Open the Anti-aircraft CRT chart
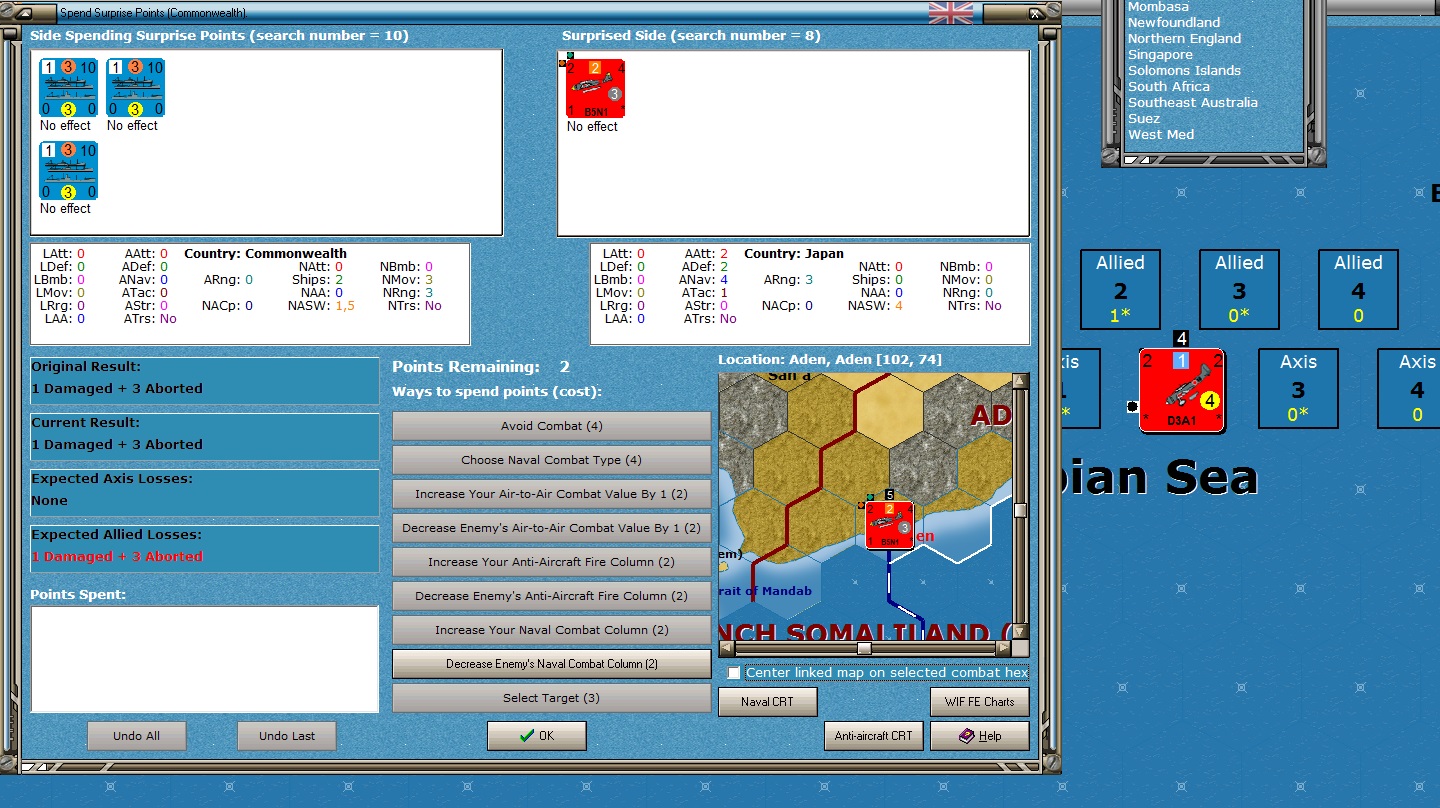Image resolution: width=1440 pixels, height=808 pixels. [874, 736]
